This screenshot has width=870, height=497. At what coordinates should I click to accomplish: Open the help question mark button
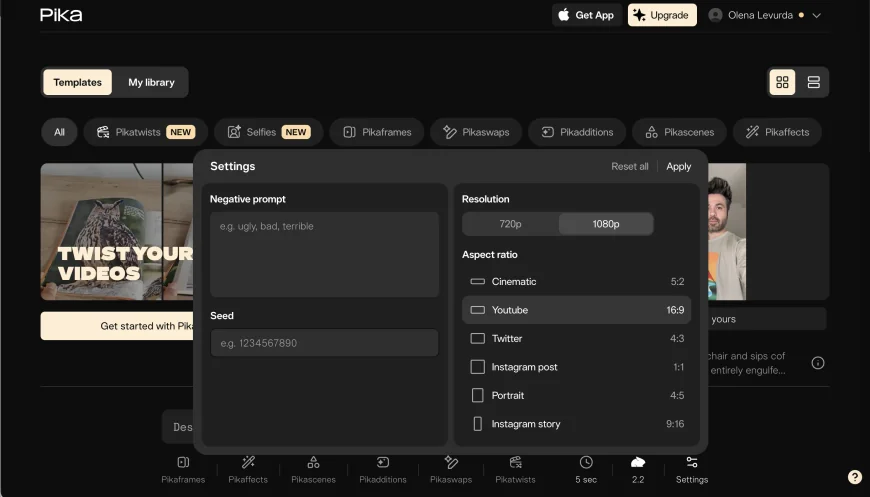pos(855,476)
